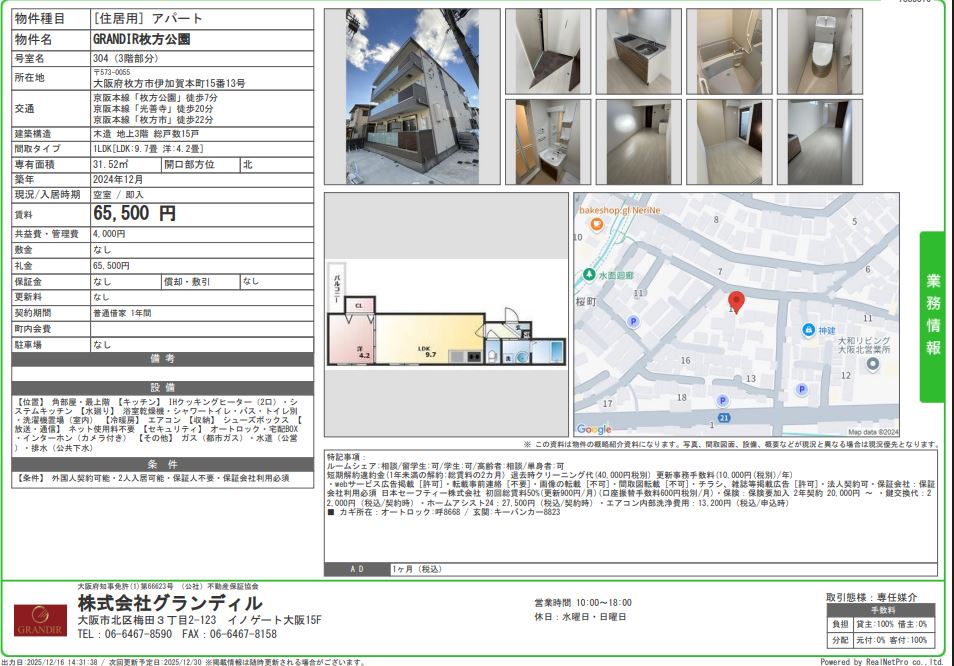Select the parking marker below 桜町 label
Screen dimensions: 954x666
coord(632,321)
